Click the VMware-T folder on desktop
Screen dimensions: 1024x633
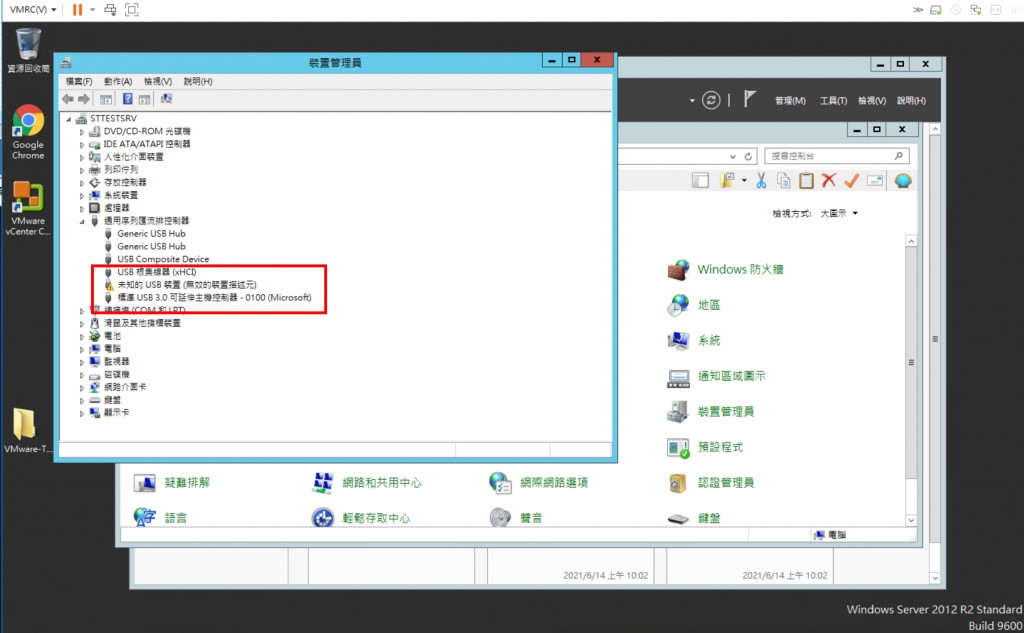coord(26,430)
